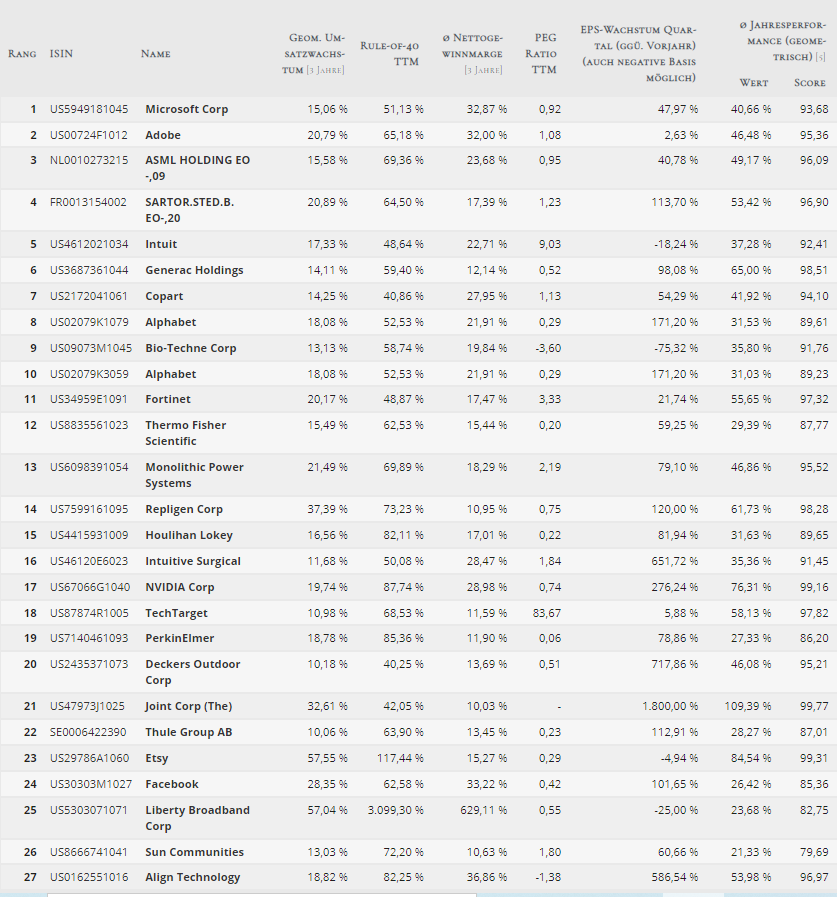Open the Facebook entry
Image resolution: width=837 pixels, height=897 pixels.
pyautogui.click(x=172, y=784)
